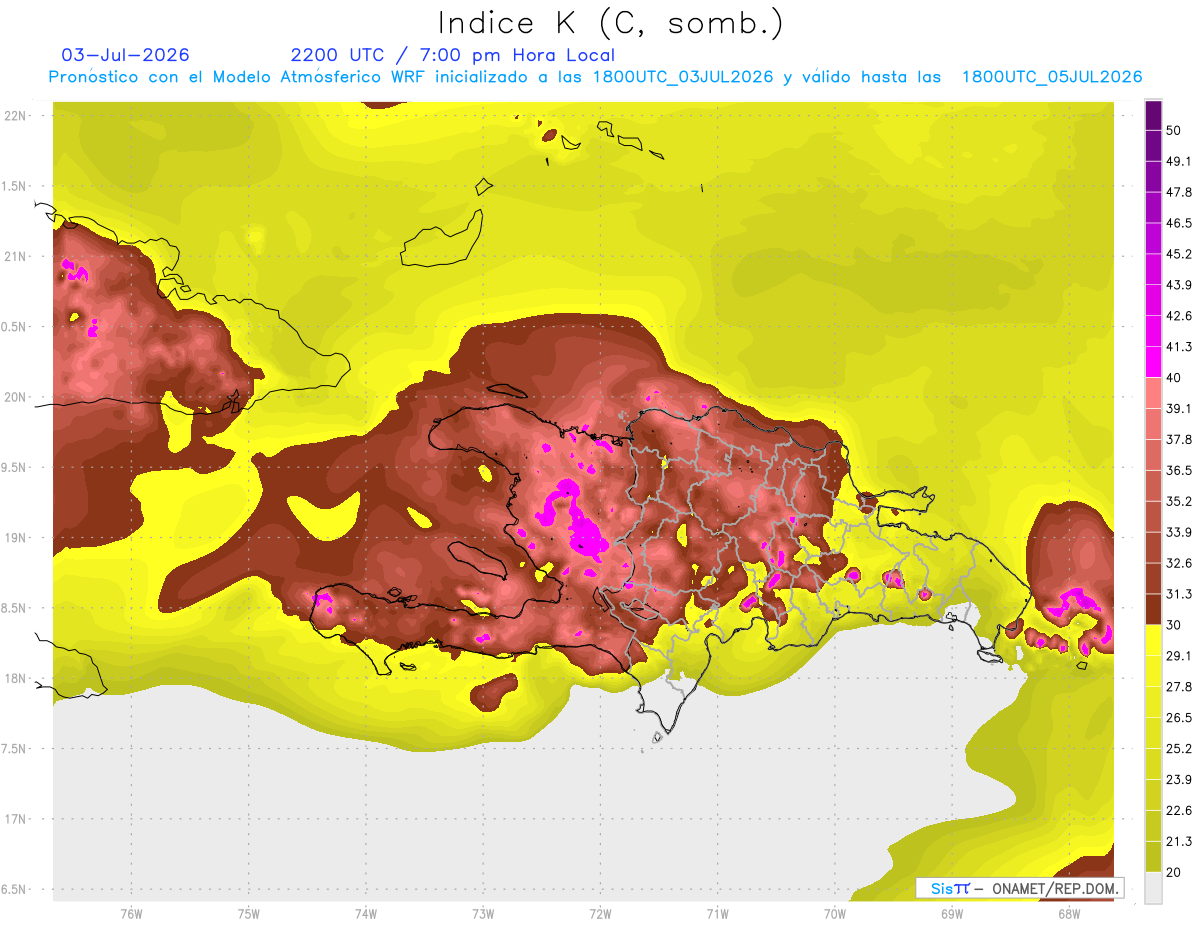Click the 18N latitude label
1200x927 pixels.
point(15,678)
